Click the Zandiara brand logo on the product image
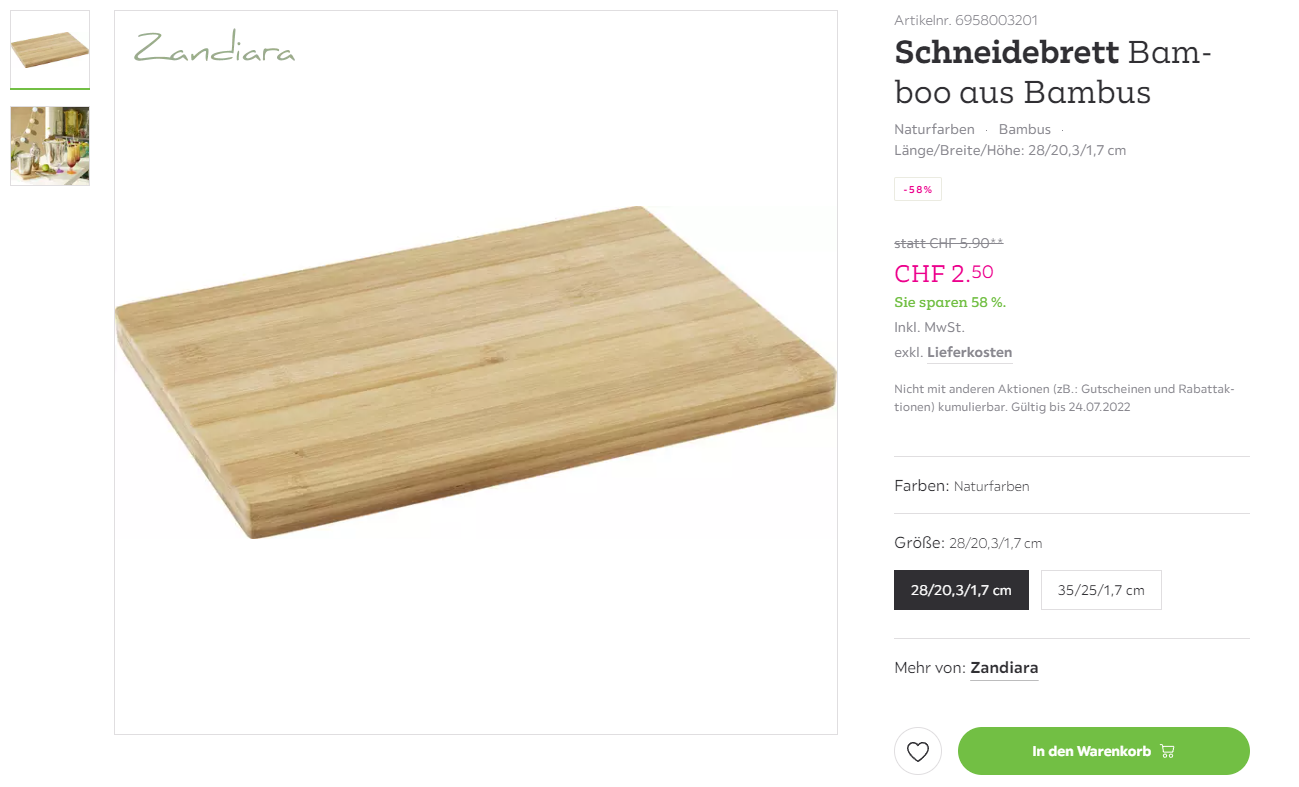Image resolution: width=1299 pixels, height=787 pixels. (x=215, y=48)
